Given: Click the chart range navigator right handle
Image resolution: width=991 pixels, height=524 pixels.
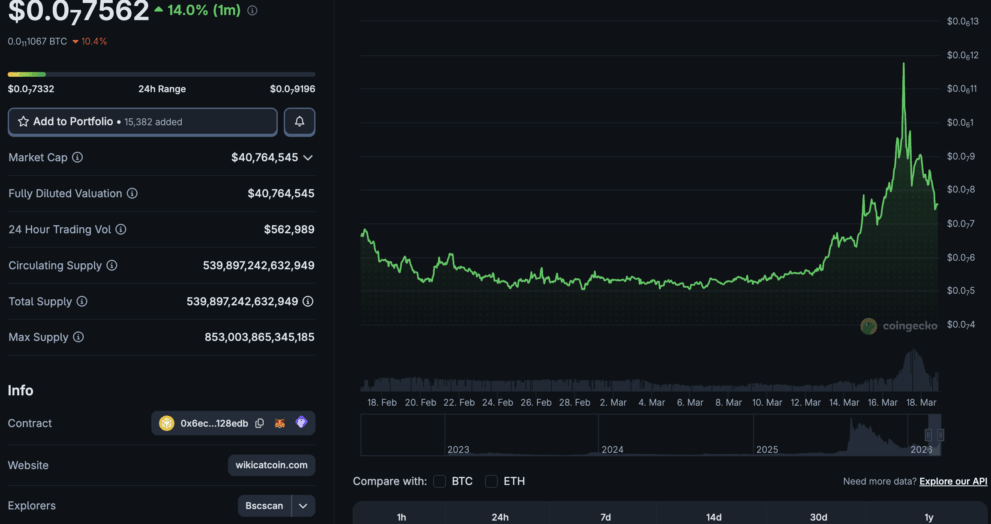Looking at the screenshot, I should pos(939,435).
